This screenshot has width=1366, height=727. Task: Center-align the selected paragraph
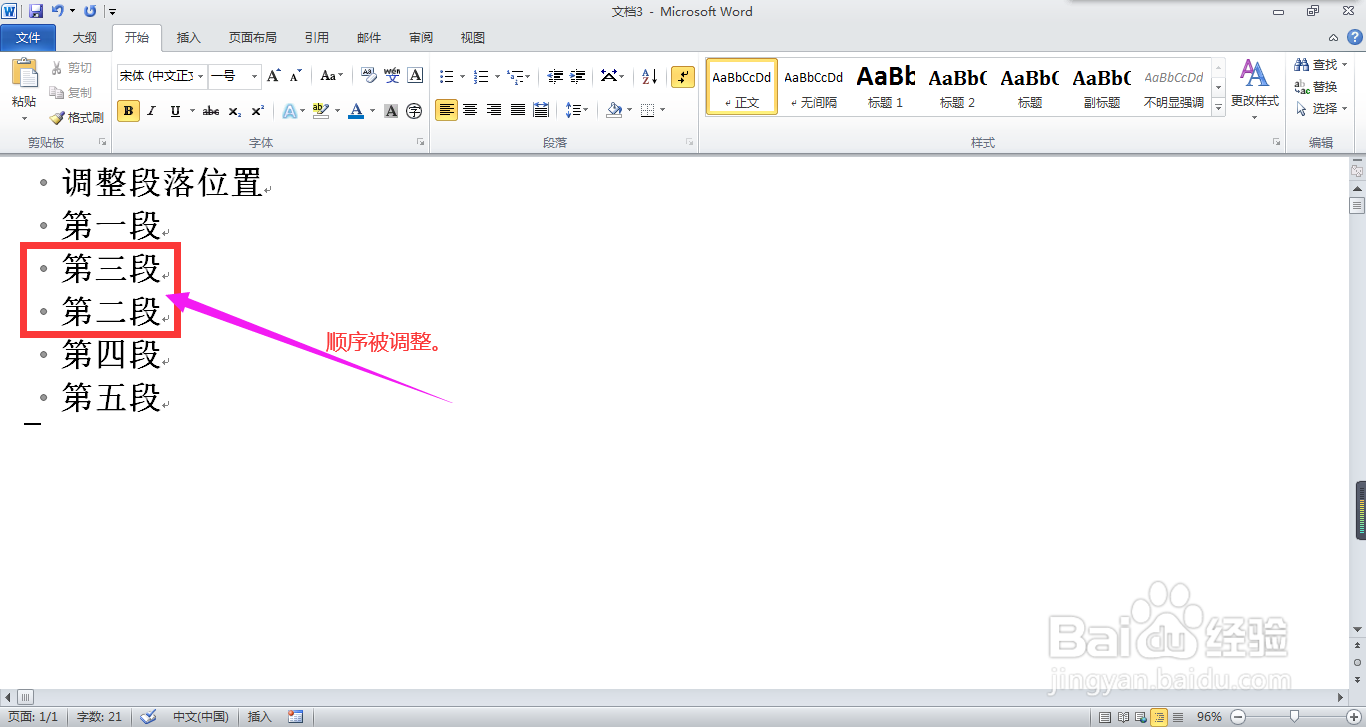click(470, 110)
